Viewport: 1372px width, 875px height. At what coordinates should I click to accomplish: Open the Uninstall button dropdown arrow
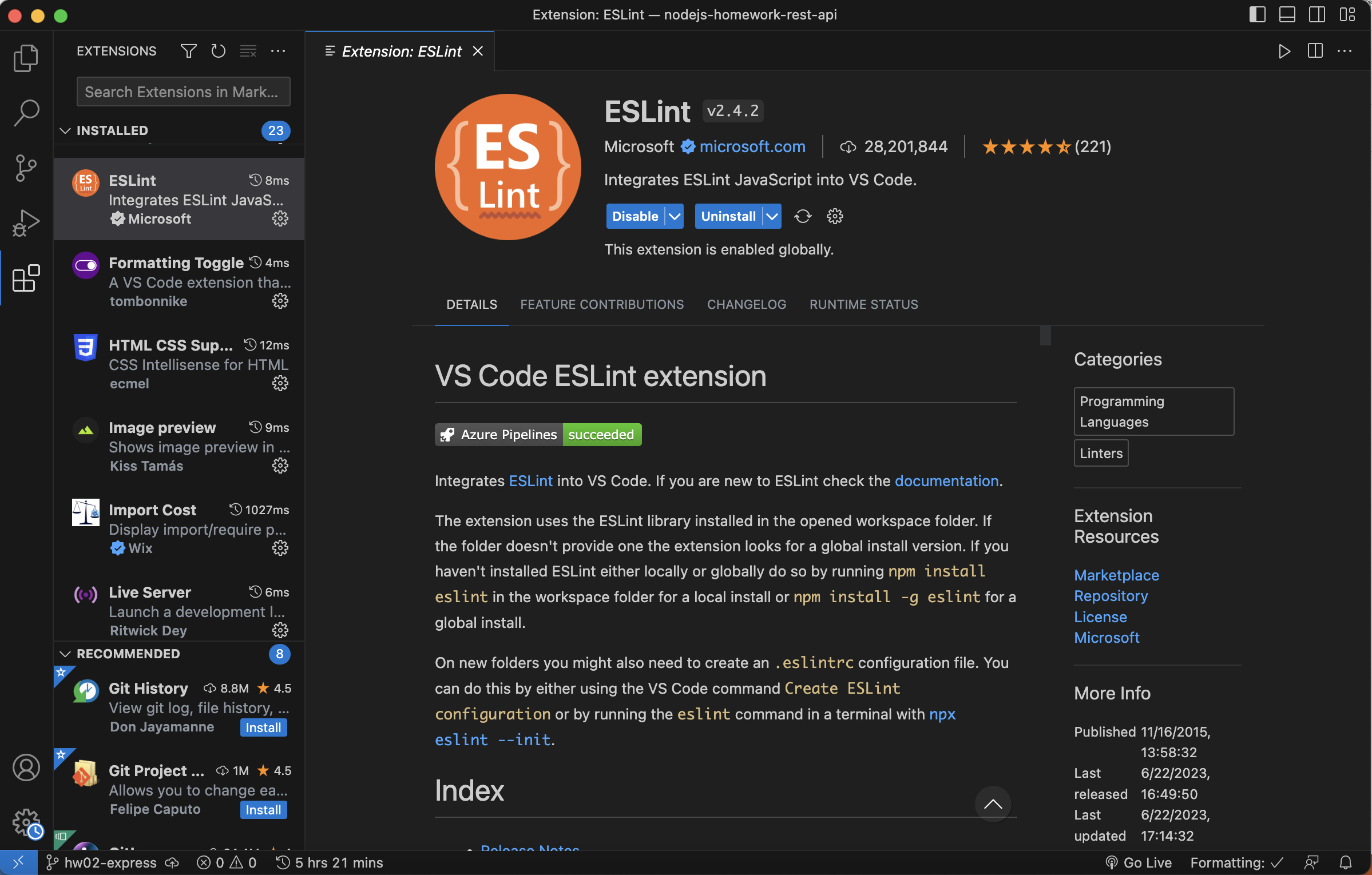point(772,216)
